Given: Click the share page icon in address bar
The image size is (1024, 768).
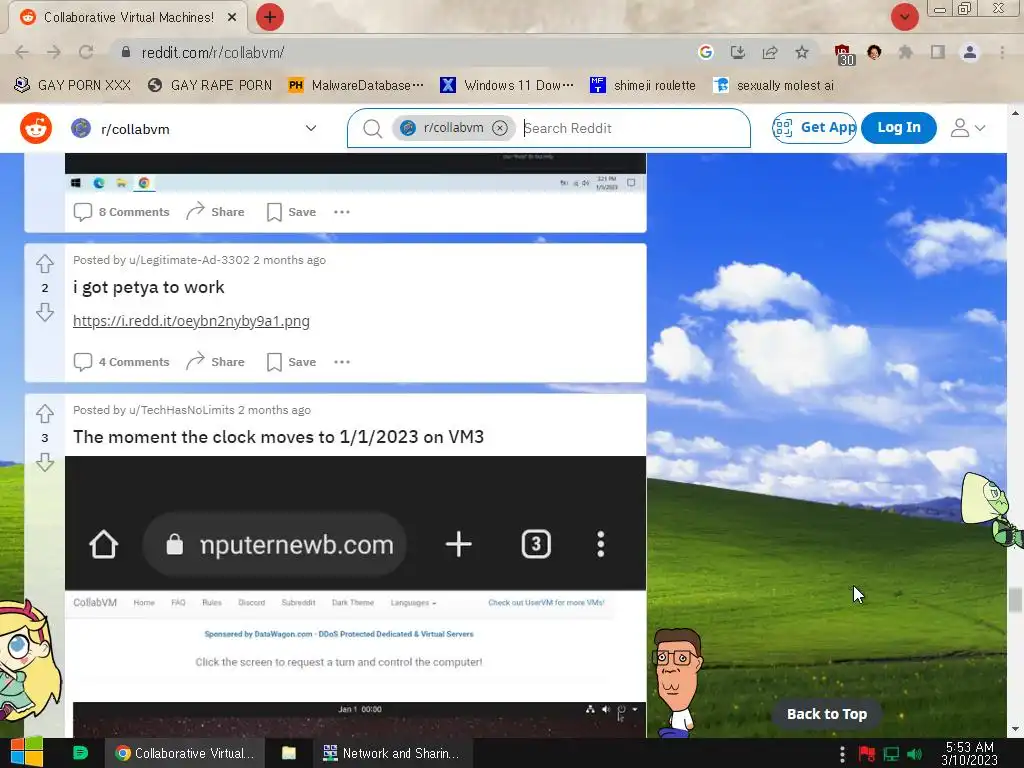Looking at the screenshot, I should tap(770, 52).
